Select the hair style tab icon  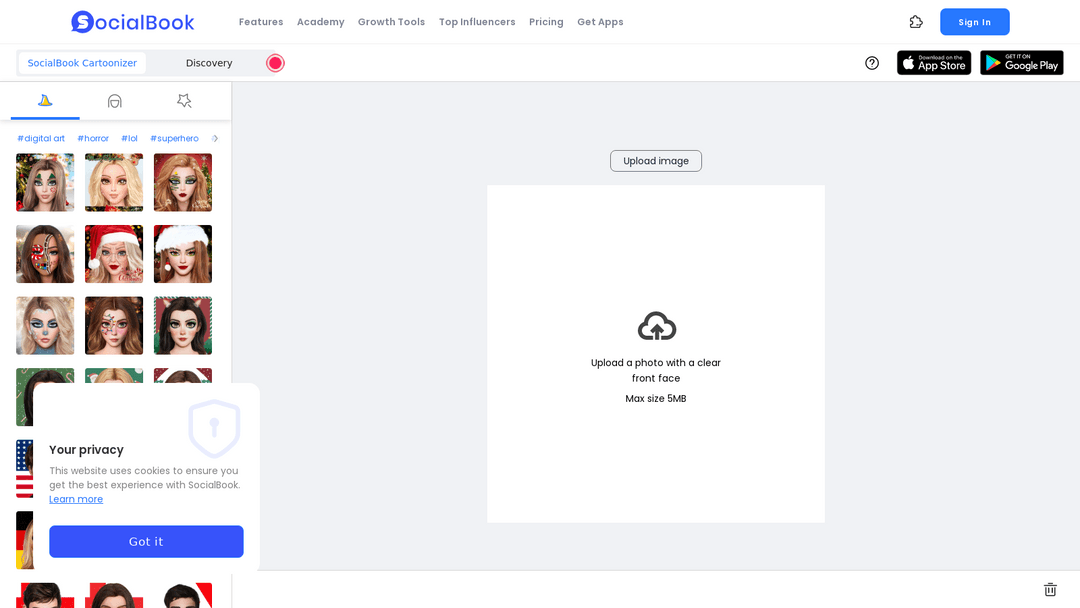coord(114,101)
